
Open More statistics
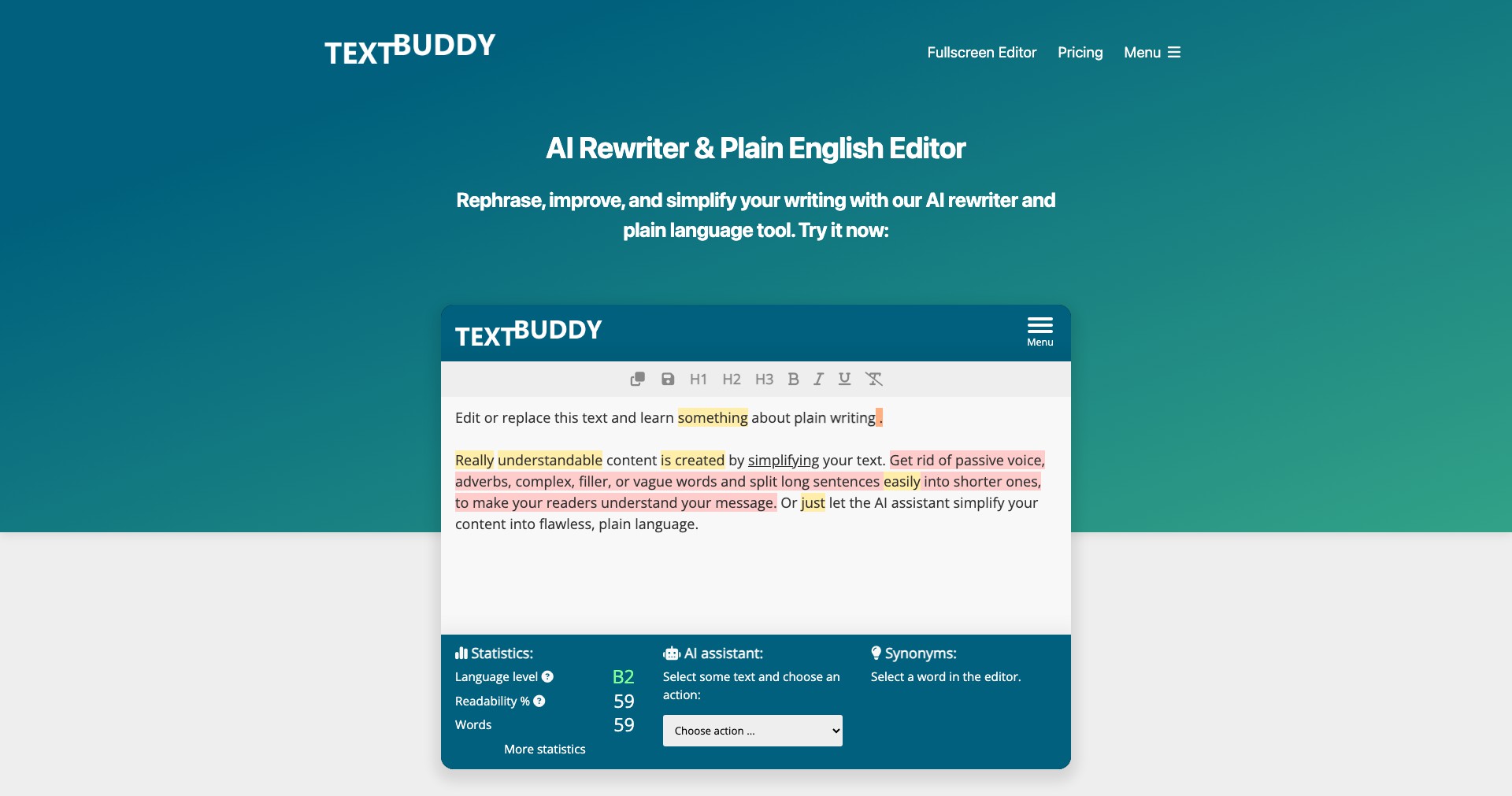pyautogui.click(x=545, y=750)
